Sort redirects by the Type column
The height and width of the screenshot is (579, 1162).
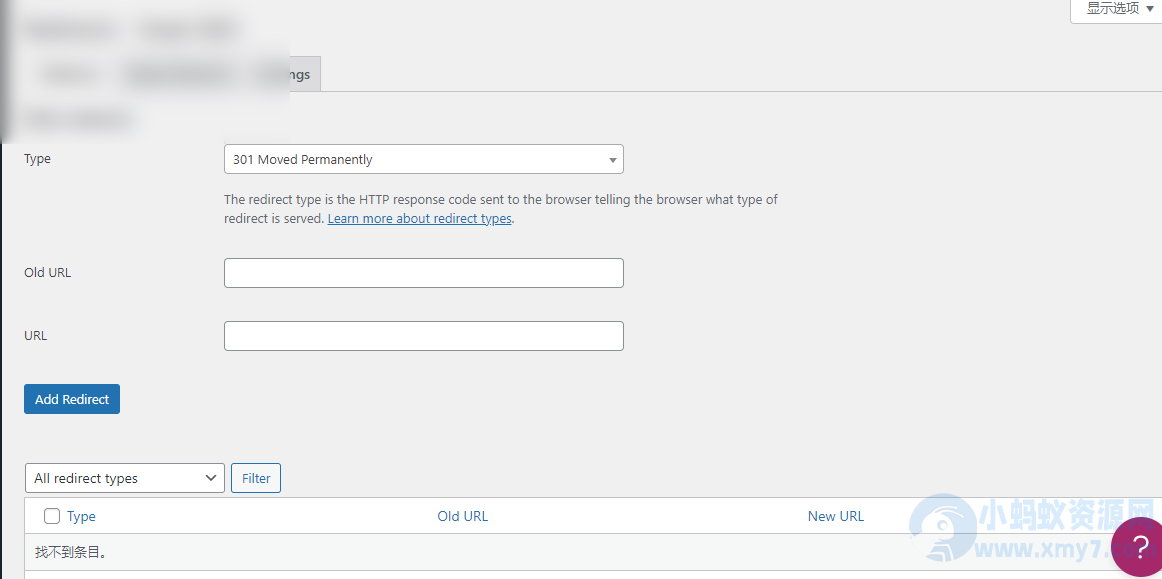coord(81,516)
